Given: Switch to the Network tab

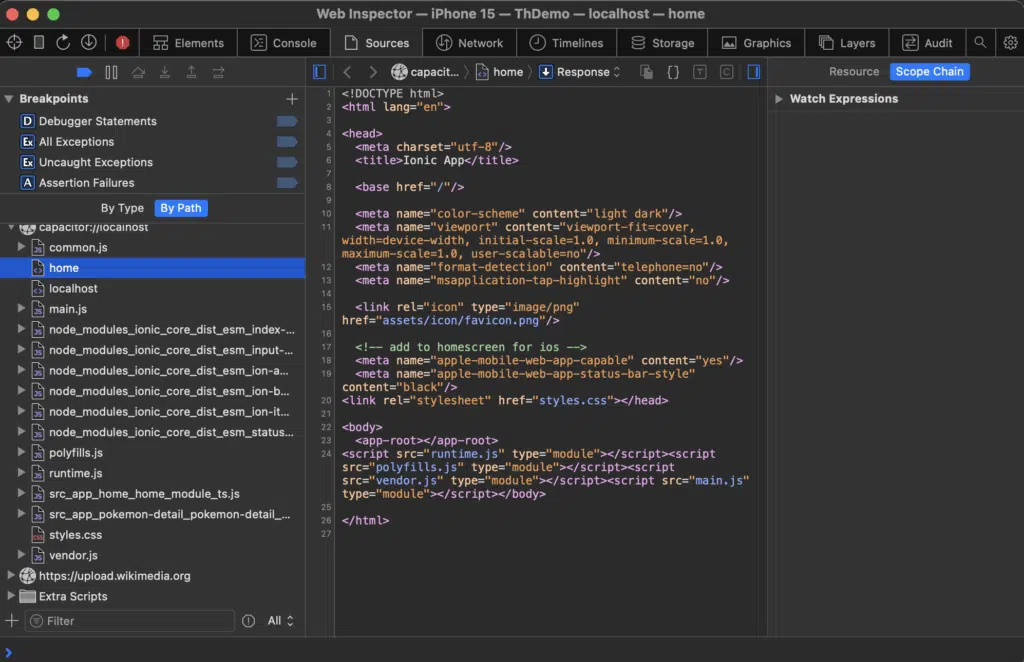Looking at the screenshot, I should [x=469, y=43].
